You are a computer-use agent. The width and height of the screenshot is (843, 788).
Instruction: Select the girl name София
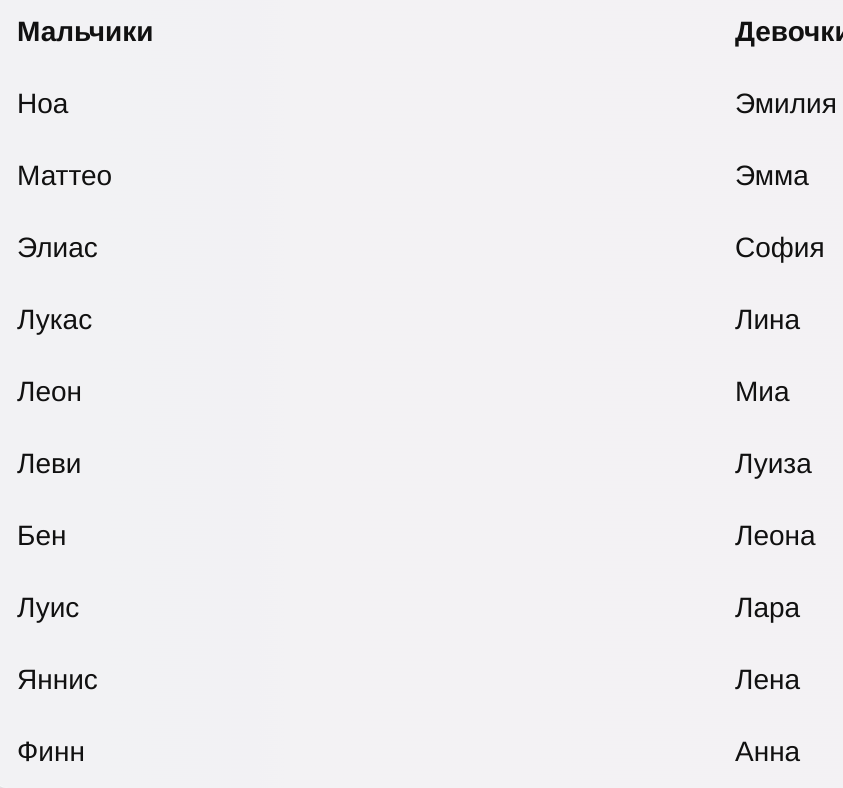(x=780, y=248)
